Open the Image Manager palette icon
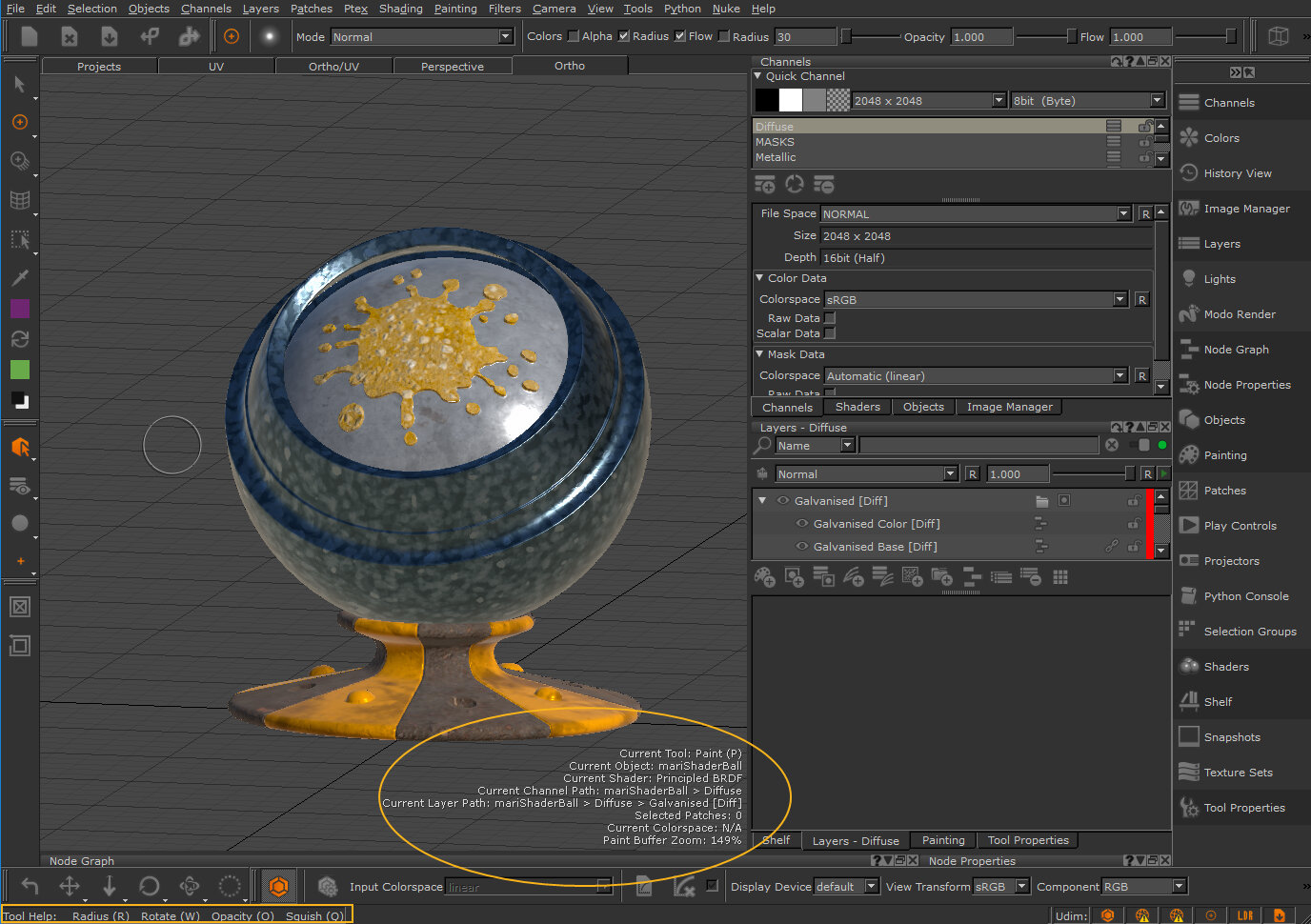This screenshot has height=924, width=1311. click(1189, 209)
